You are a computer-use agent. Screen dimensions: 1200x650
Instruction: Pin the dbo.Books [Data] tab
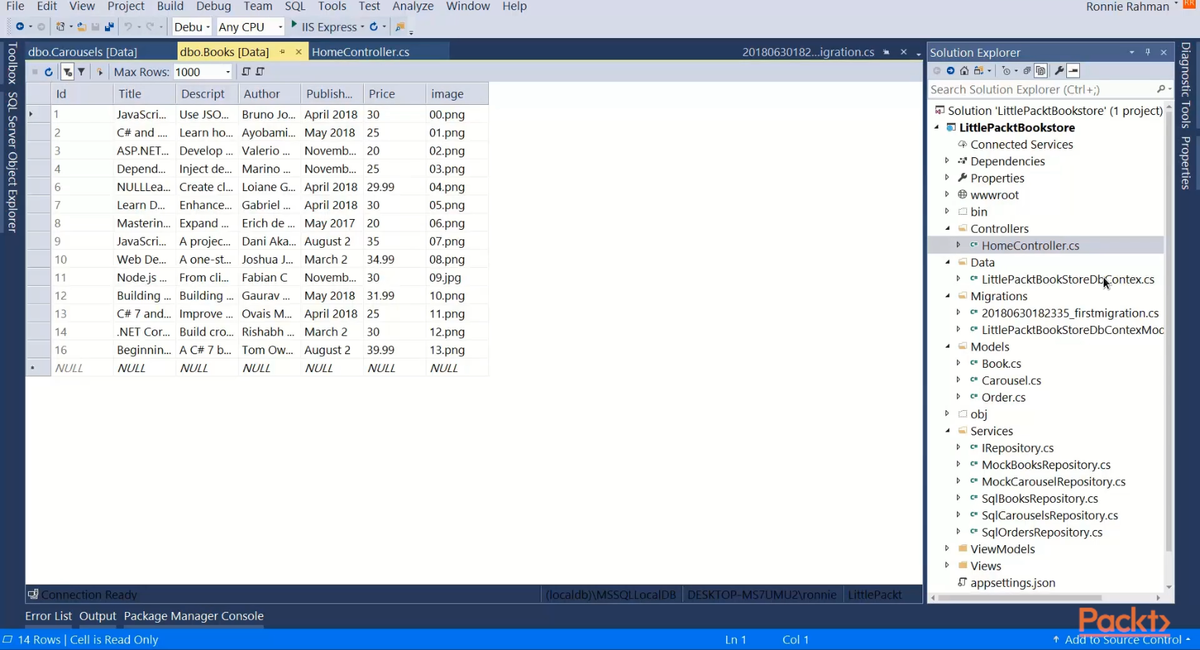click(282, 52)
